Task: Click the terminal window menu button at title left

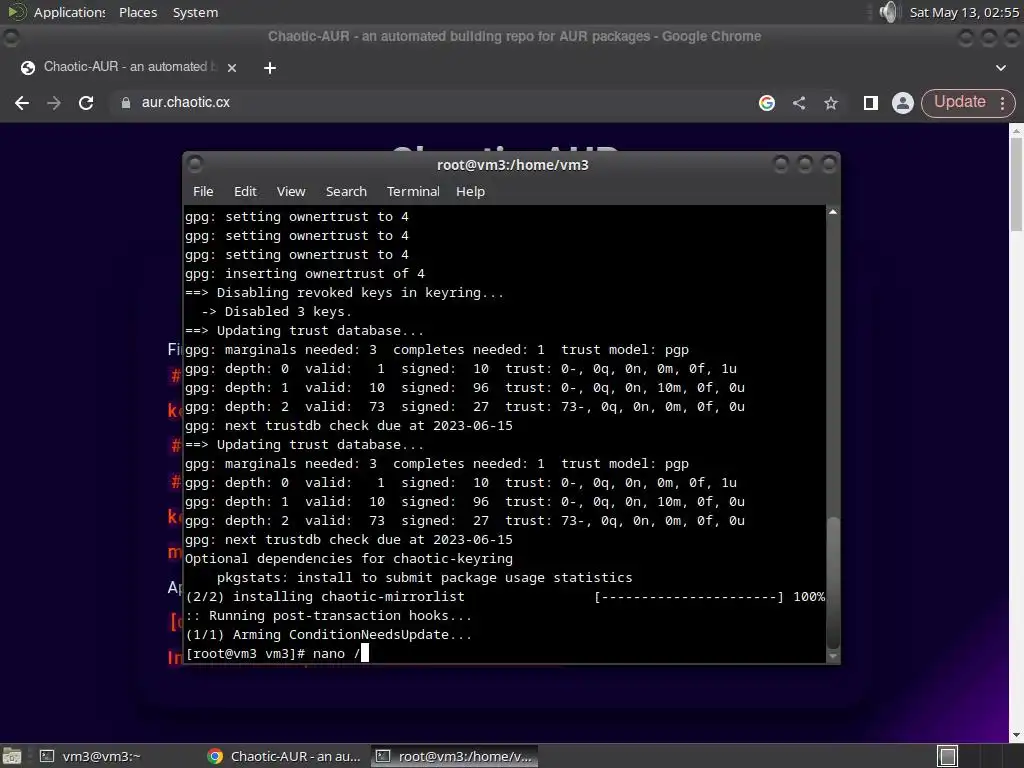Action: coord(195,164)
